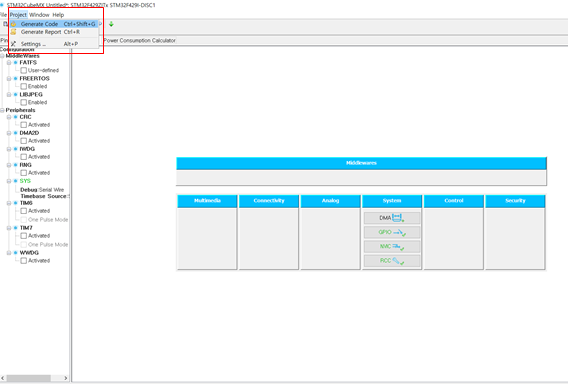
Task: Open the GPIO configuration button
Action: (392, 232)
